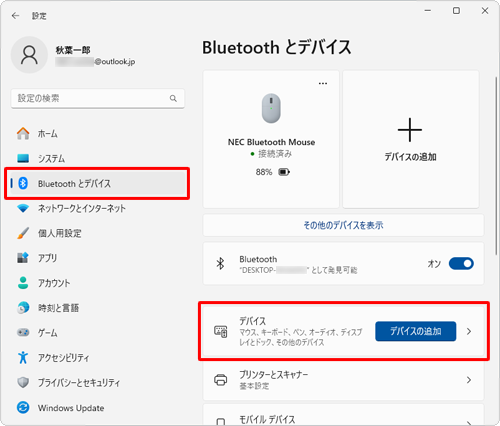Click the blue デバイスの追加 button
This screenshot has width=500, height=426.
416,331
